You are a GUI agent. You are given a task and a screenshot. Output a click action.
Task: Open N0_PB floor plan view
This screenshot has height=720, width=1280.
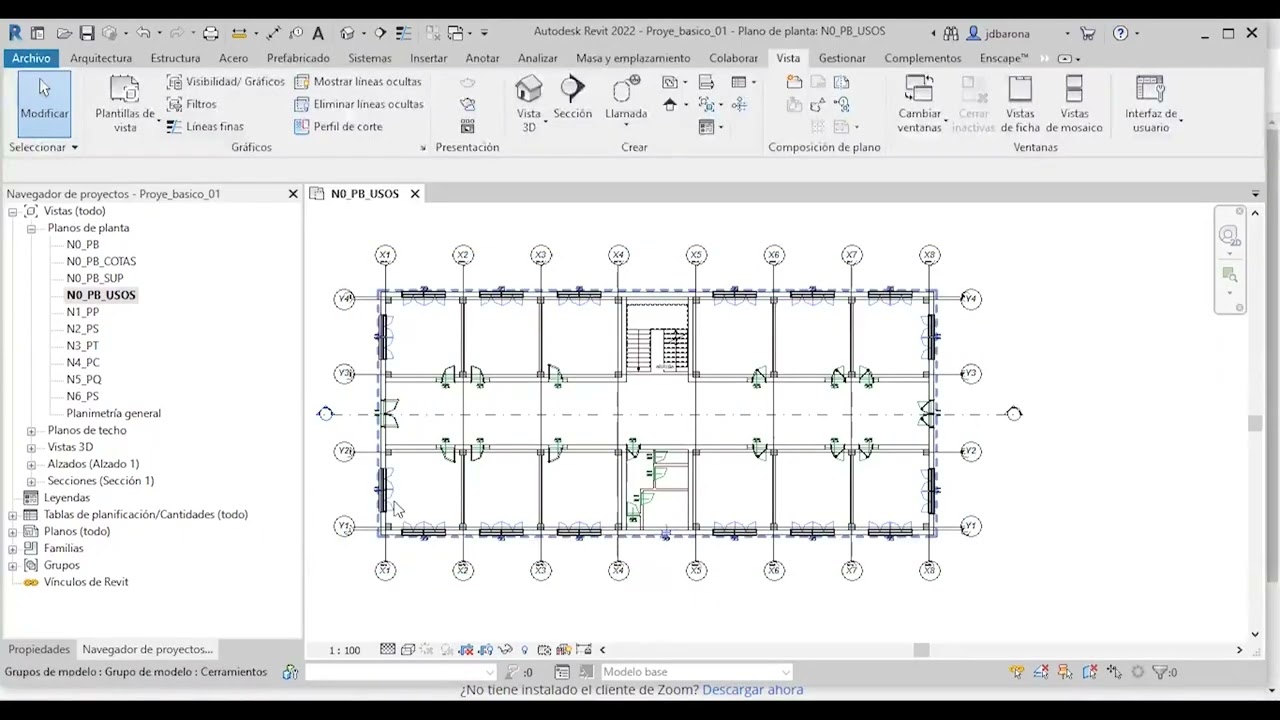[83, 245]
